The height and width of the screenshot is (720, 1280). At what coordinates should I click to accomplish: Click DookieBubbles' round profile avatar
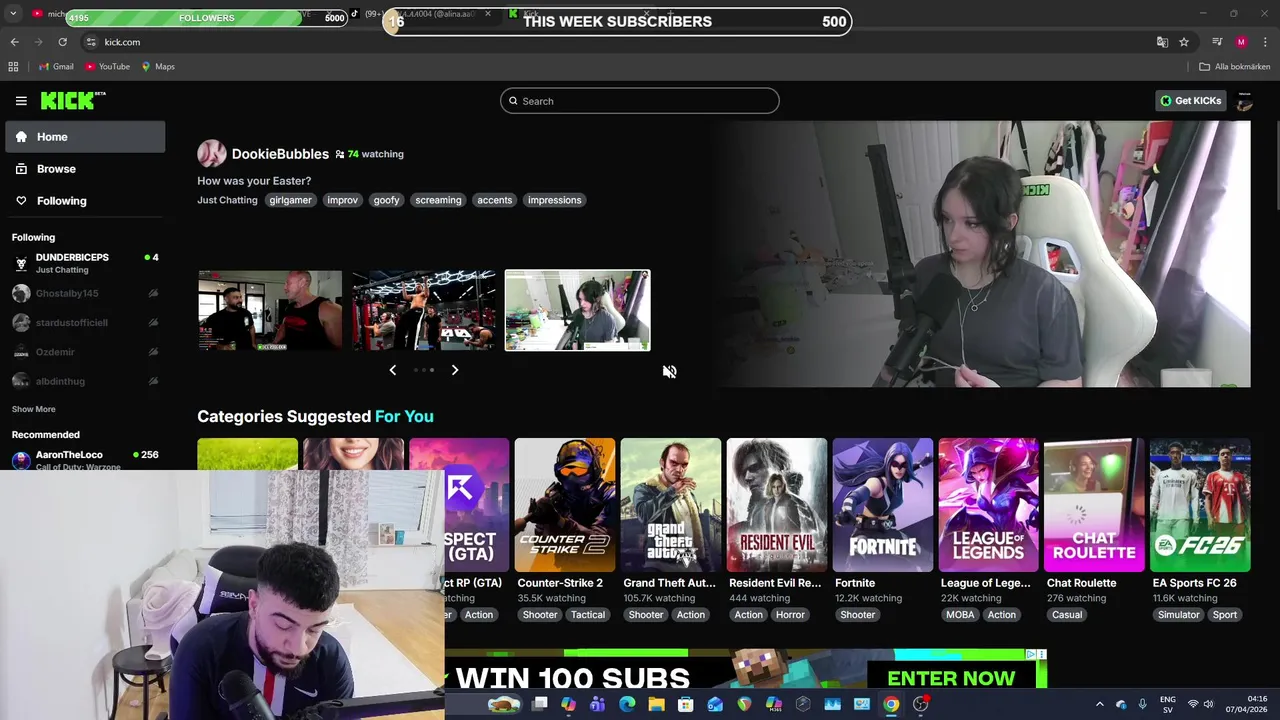[211, 154]
